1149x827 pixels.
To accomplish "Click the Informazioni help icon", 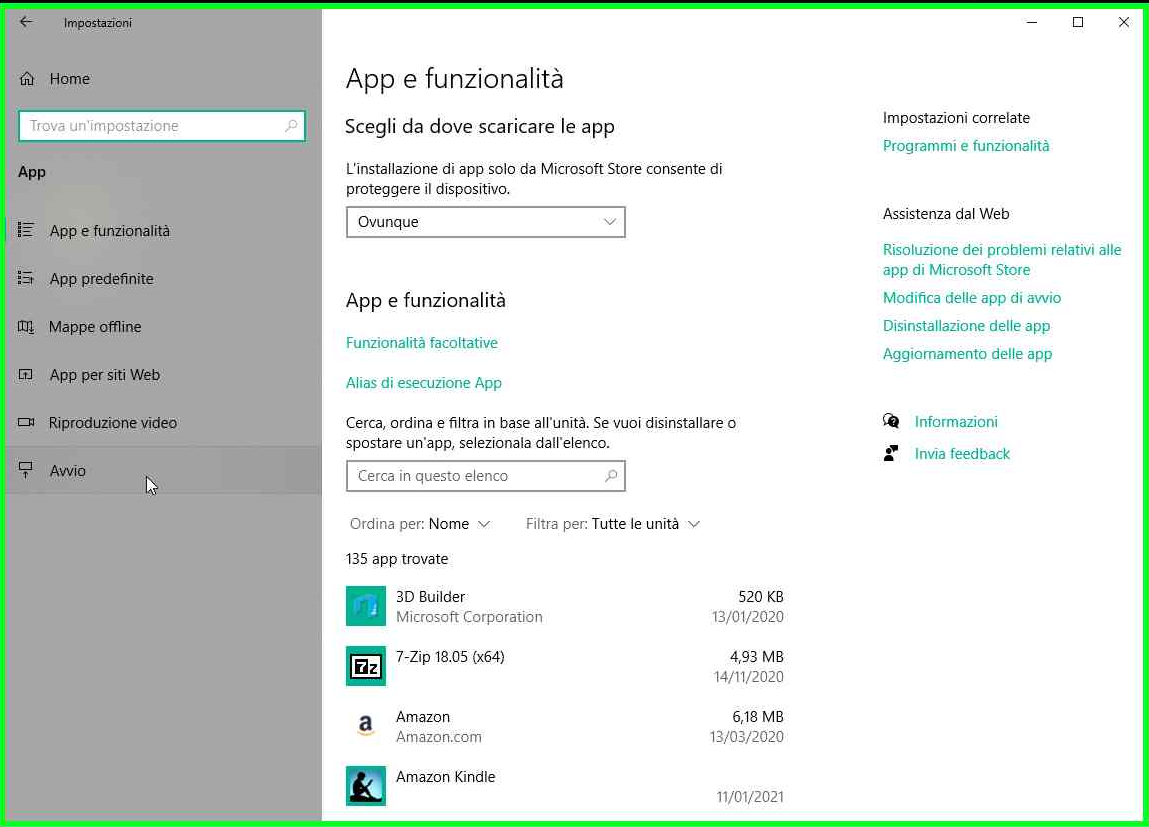I will pyautogui.click(x=891, y=421).
